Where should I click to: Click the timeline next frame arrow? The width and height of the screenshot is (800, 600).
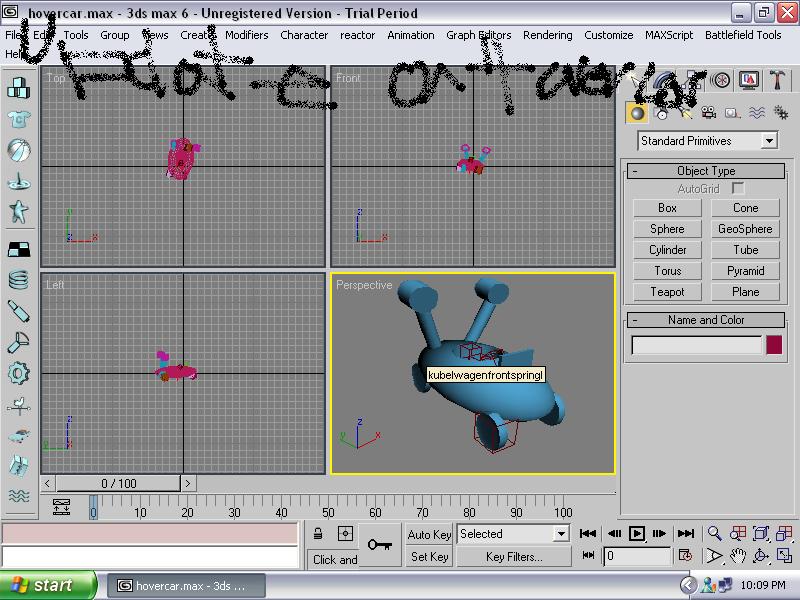188,483
